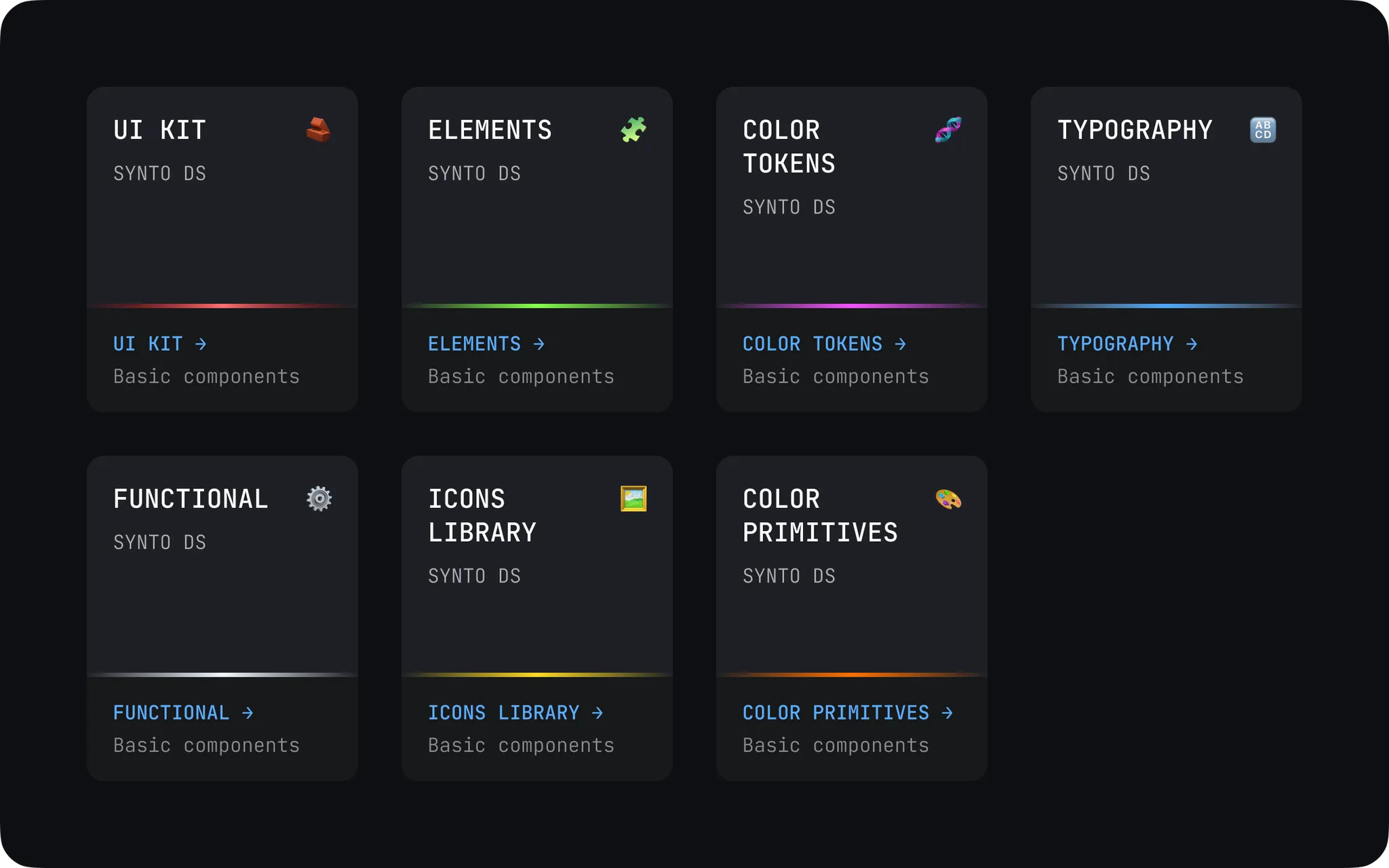The height and width of the screenshot is (868, 1389).
Task: Click the DNA icon on Color Tokens card
Action: tap(948, 130)
